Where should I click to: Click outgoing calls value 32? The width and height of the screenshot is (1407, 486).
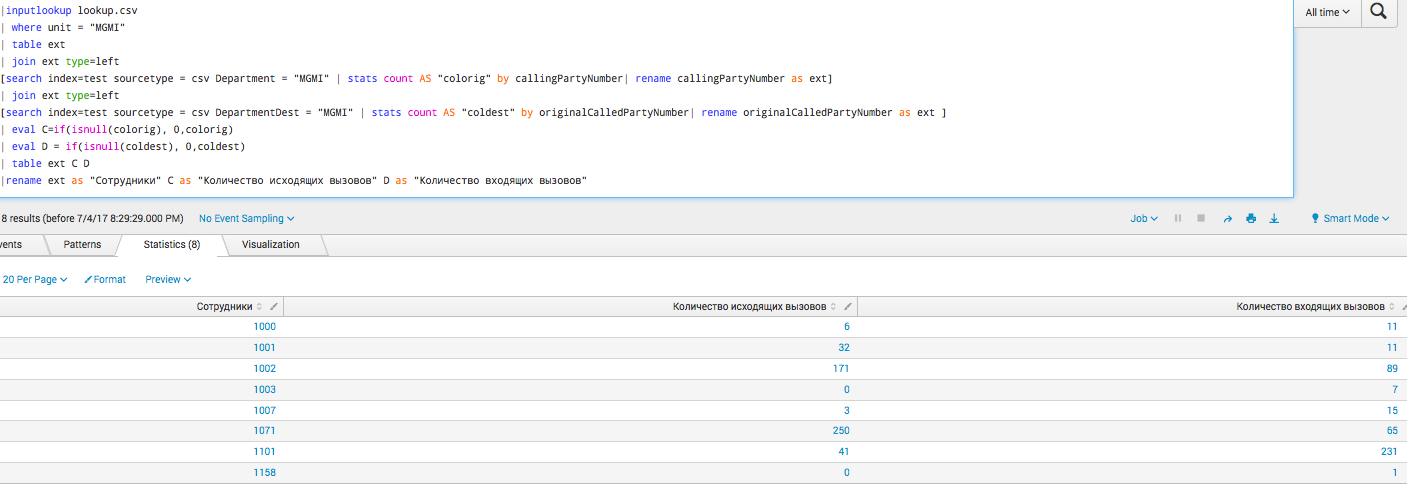[844, 348]
